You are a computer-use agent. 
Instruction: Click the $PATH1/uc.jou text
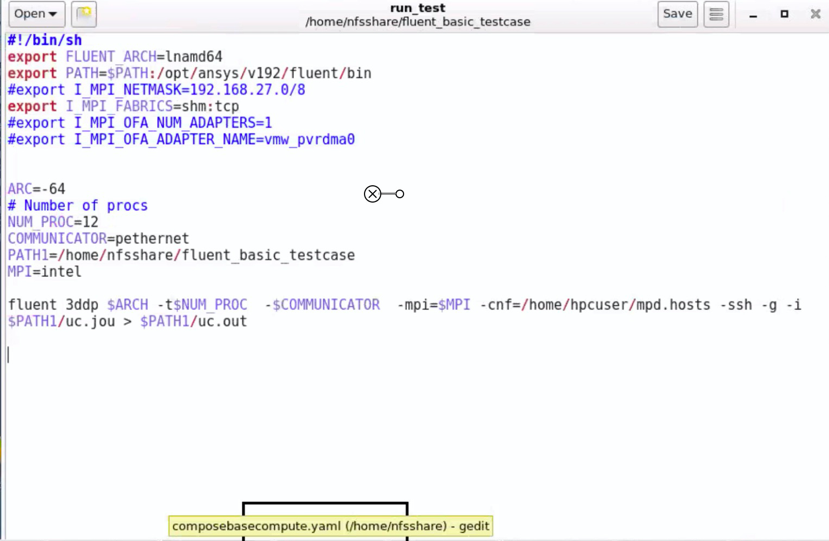click(x=61, y=321)
